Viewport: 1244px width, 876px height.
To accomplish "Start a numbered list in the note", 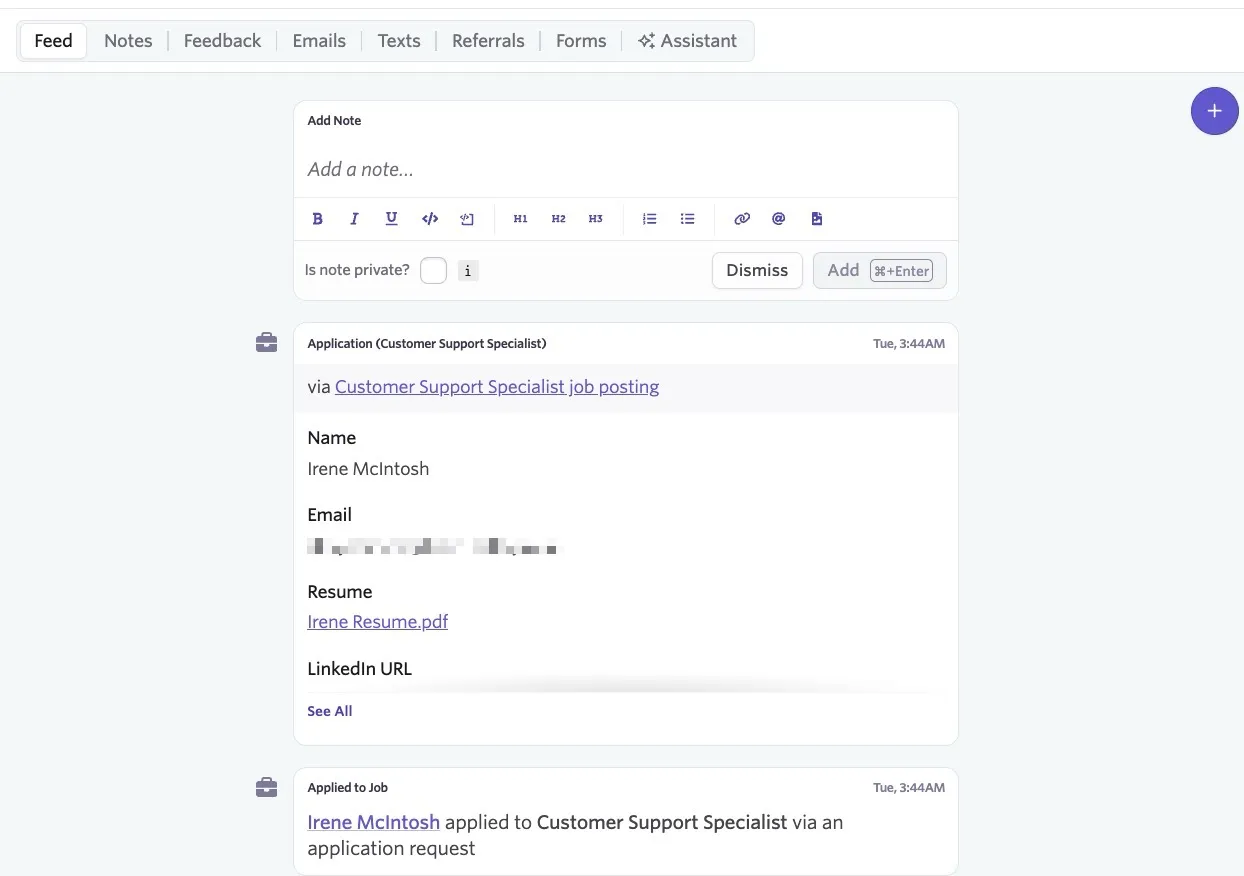I will coord(650,219).
